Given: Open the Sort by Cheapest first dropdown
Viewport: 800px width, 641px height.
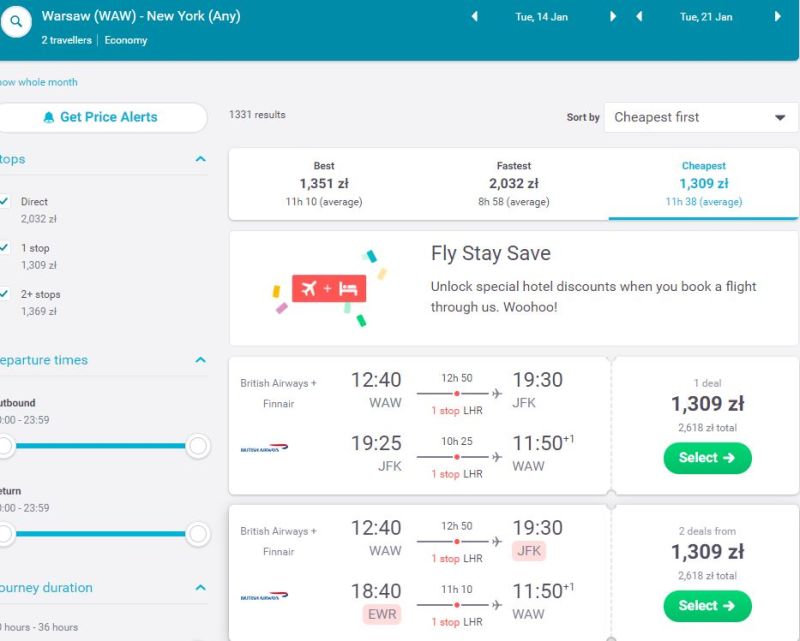Looking at the screenshot, I should [701, 117].
